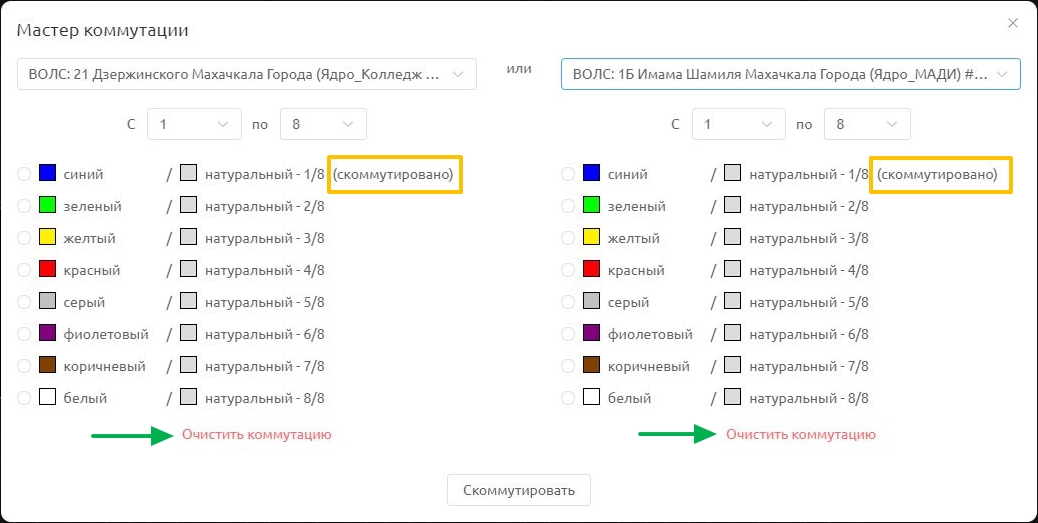Click the green зеленый swatch in Имама Шамиля list
The height and width of the screenshot is (523, 1038).
tap(591, 205)
